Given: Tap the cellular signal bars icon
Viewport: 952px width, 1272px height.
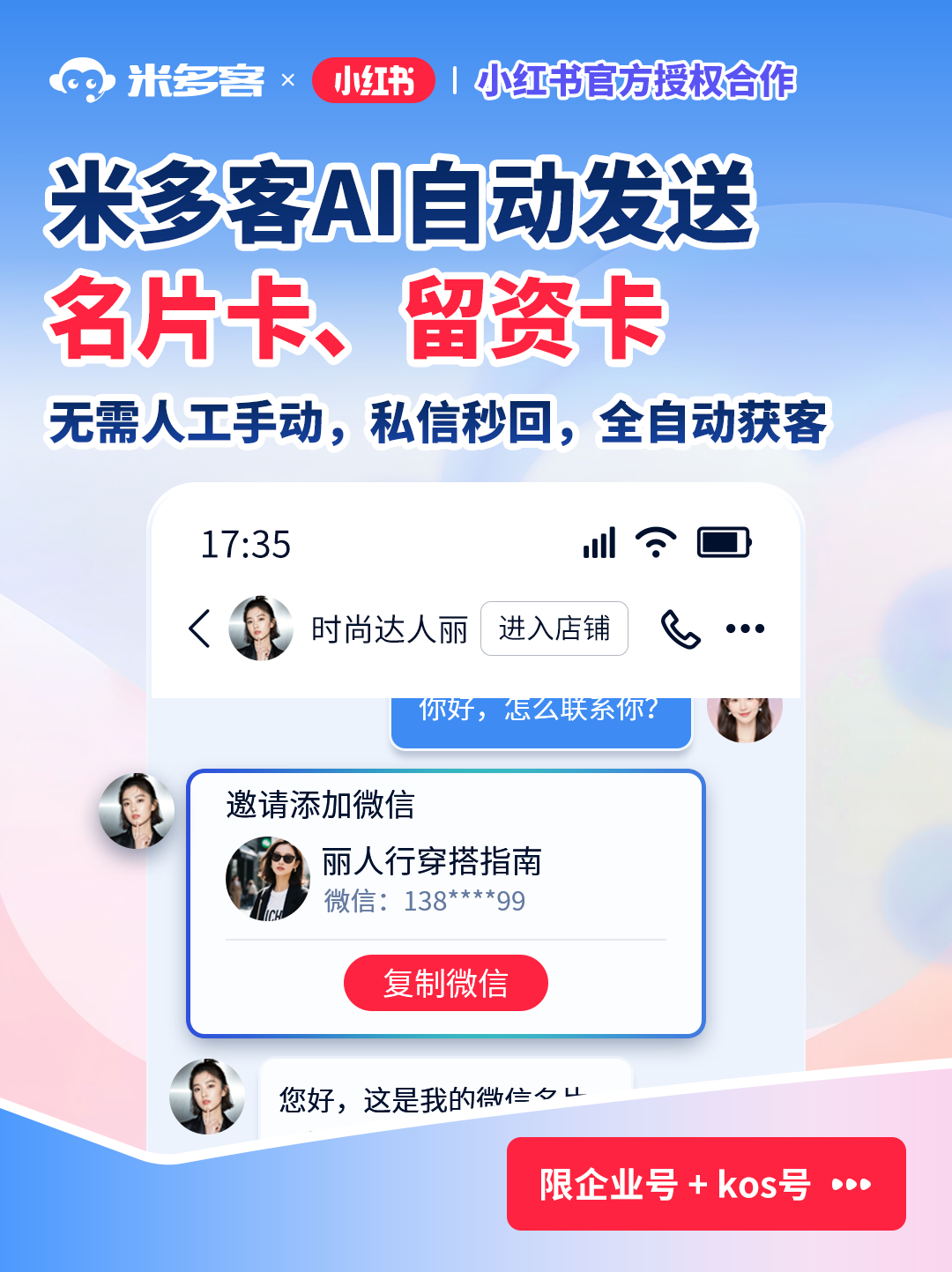Looking at the screenshot, I should pyautogui.click(x=599, y=543).
